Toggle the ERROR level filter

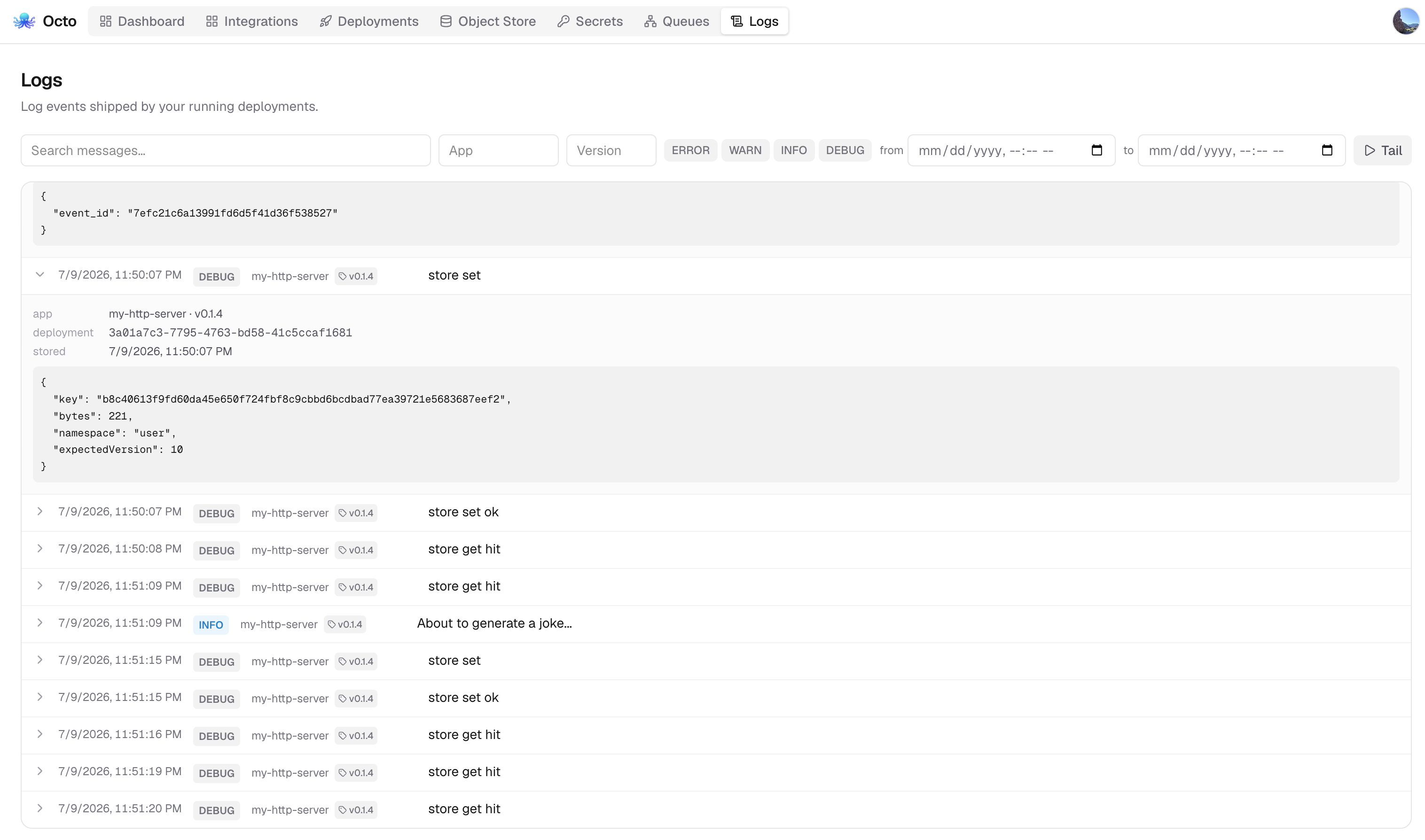click(690, 150)
